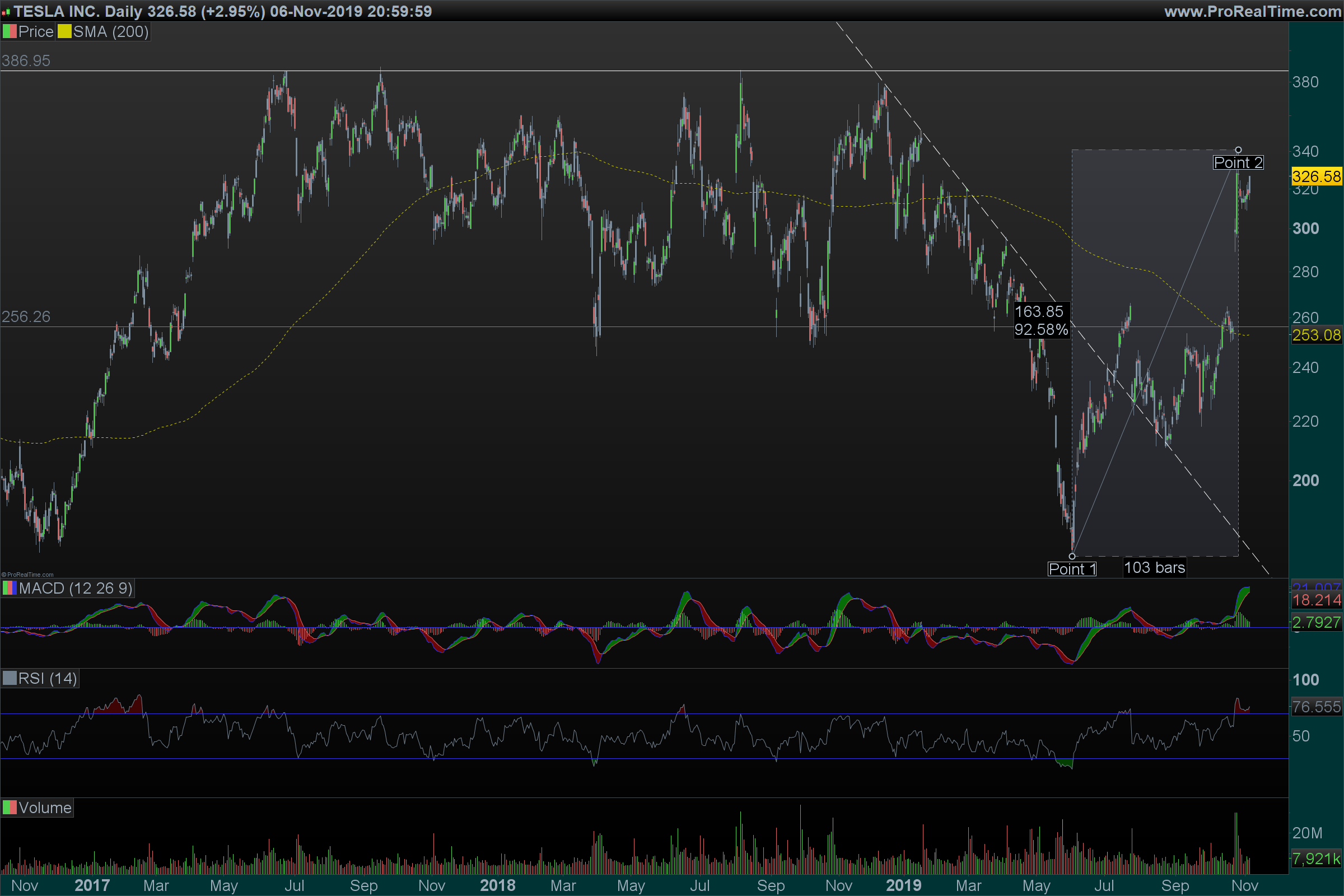Click the yellow SMA (200) legend swatch
The height and width of the screenshot is (896, 1344).
[64, 31]
